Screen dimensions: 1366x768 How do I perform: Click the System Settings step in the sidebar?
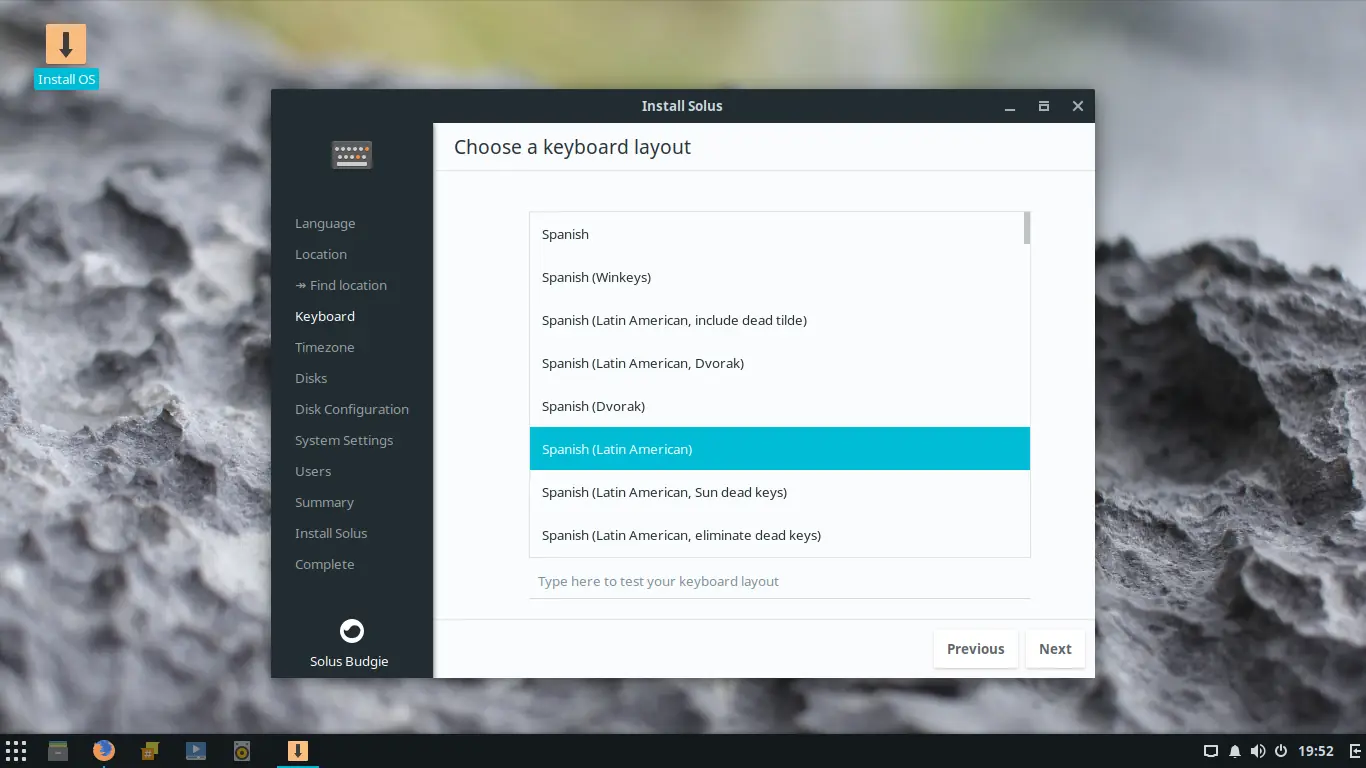[x=344, y=441]
